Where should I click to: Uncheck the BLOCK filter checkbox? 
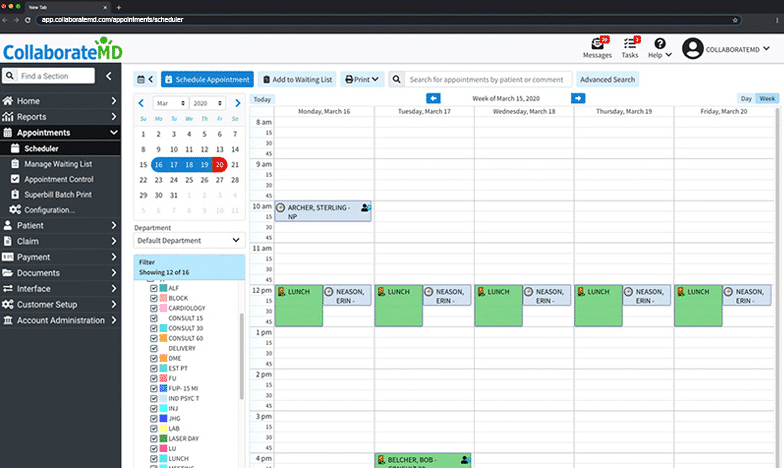coord(154,298)
